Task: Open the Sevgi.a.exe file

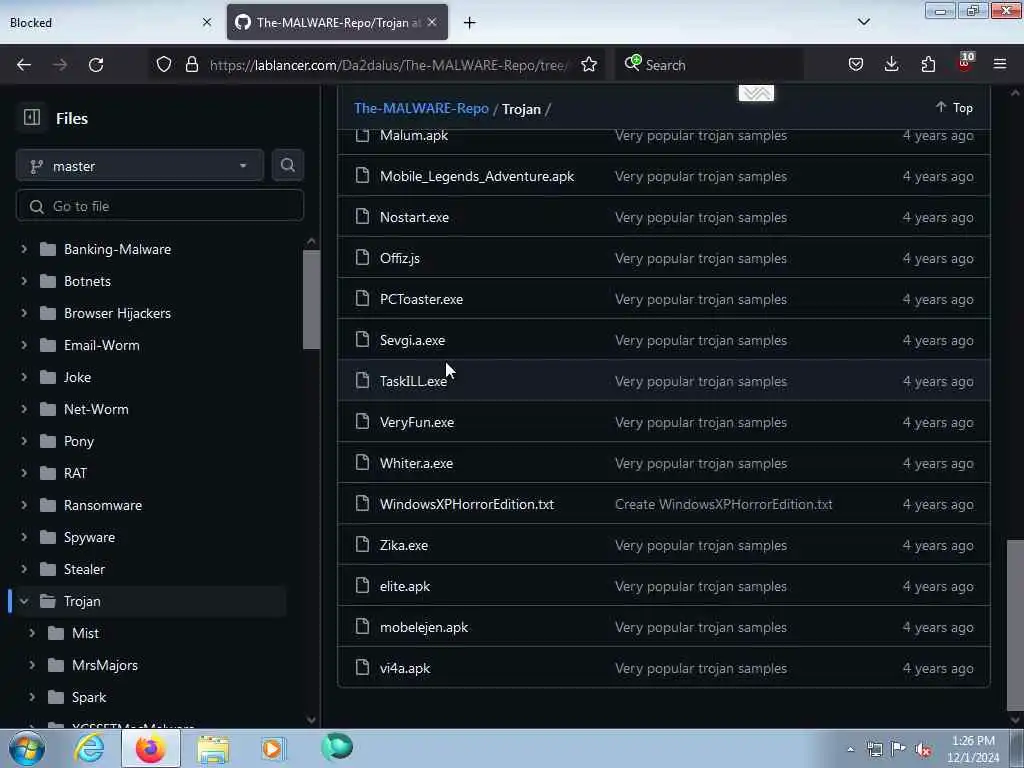Action: (412, 341)
